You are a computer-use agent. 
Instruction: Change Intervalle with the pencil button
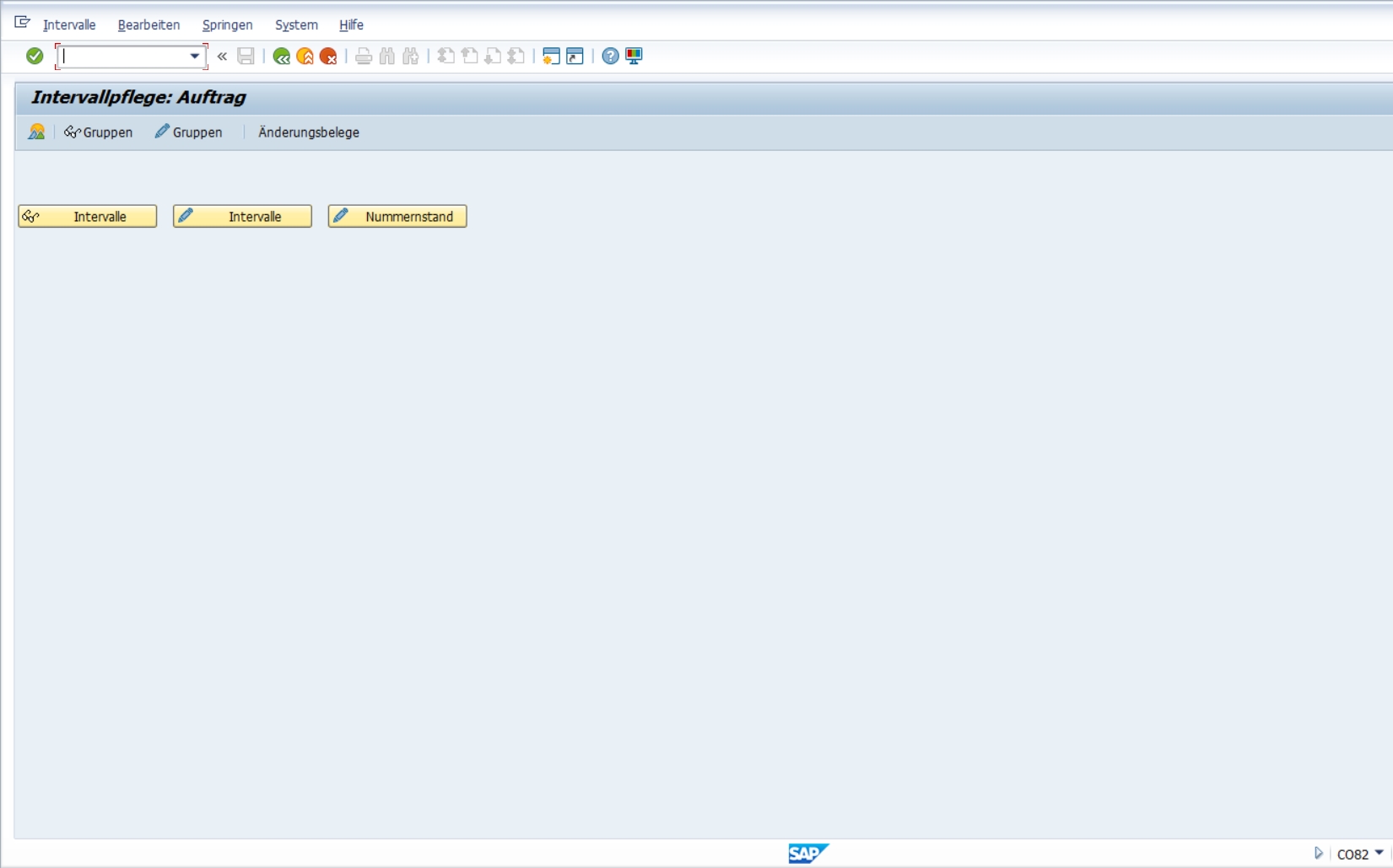(243, 217)
